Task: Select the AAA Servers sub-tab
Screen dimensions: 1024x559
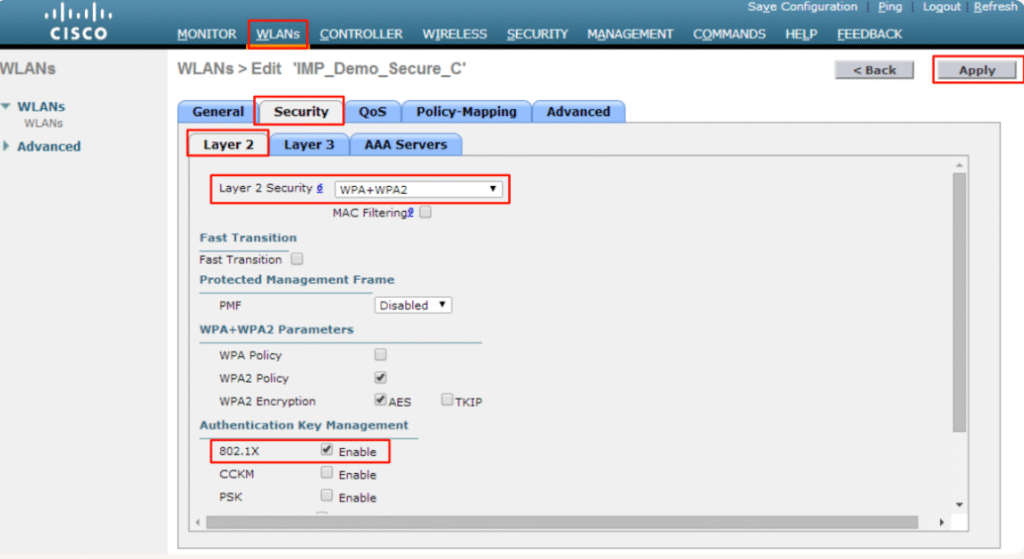Action: [x=406, y=144]
